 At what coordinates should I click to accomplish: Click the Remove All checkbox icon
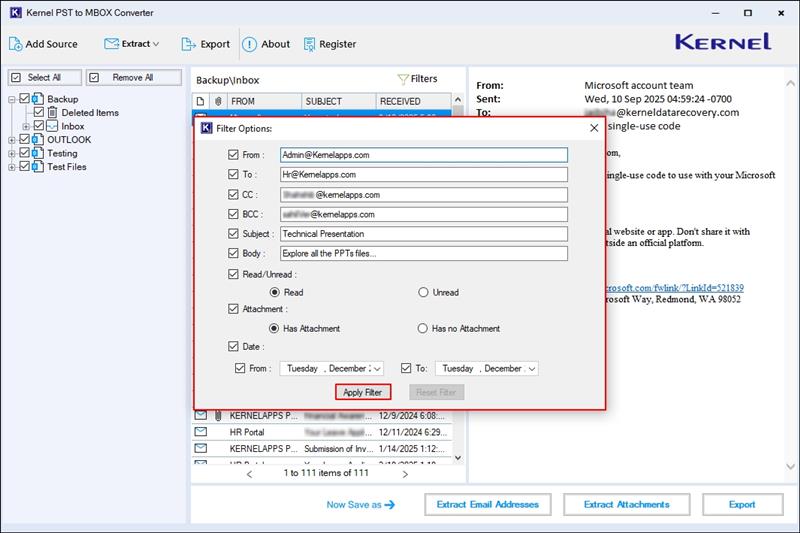pos(94,78)
